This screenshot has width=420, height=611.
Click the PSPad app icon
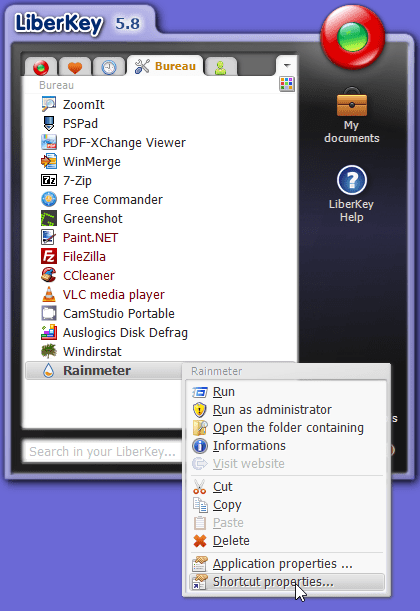click(x=49, y=124)
